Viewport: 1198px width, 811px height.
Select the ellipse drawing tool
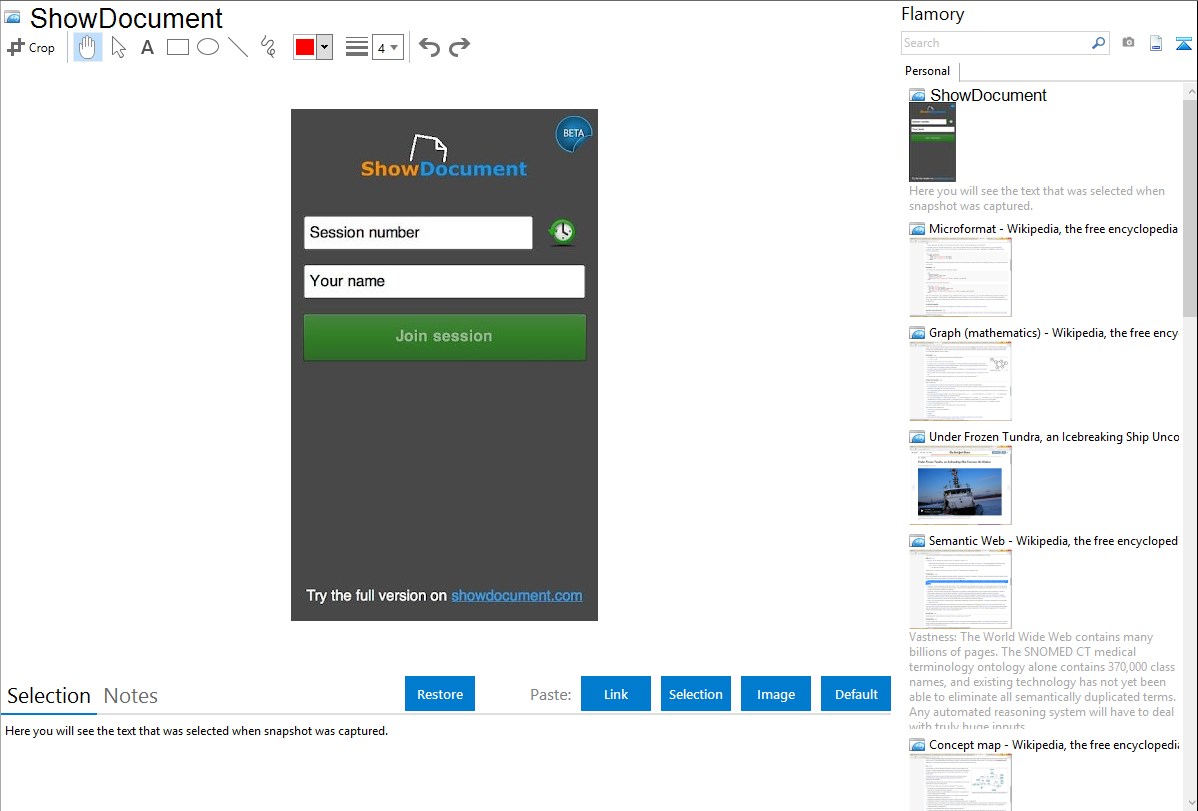click(x=208, y=47)
